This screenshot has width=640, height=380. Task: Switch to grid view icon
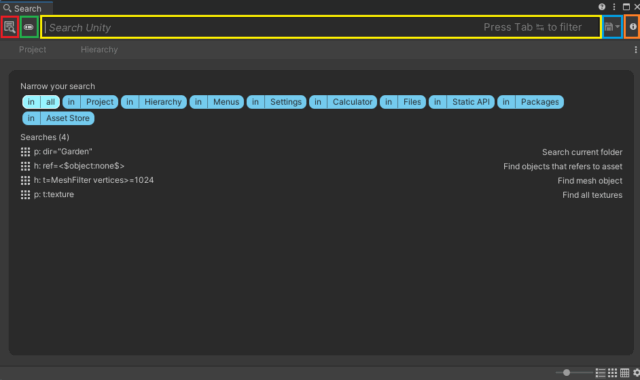click(x=612, y=373)
